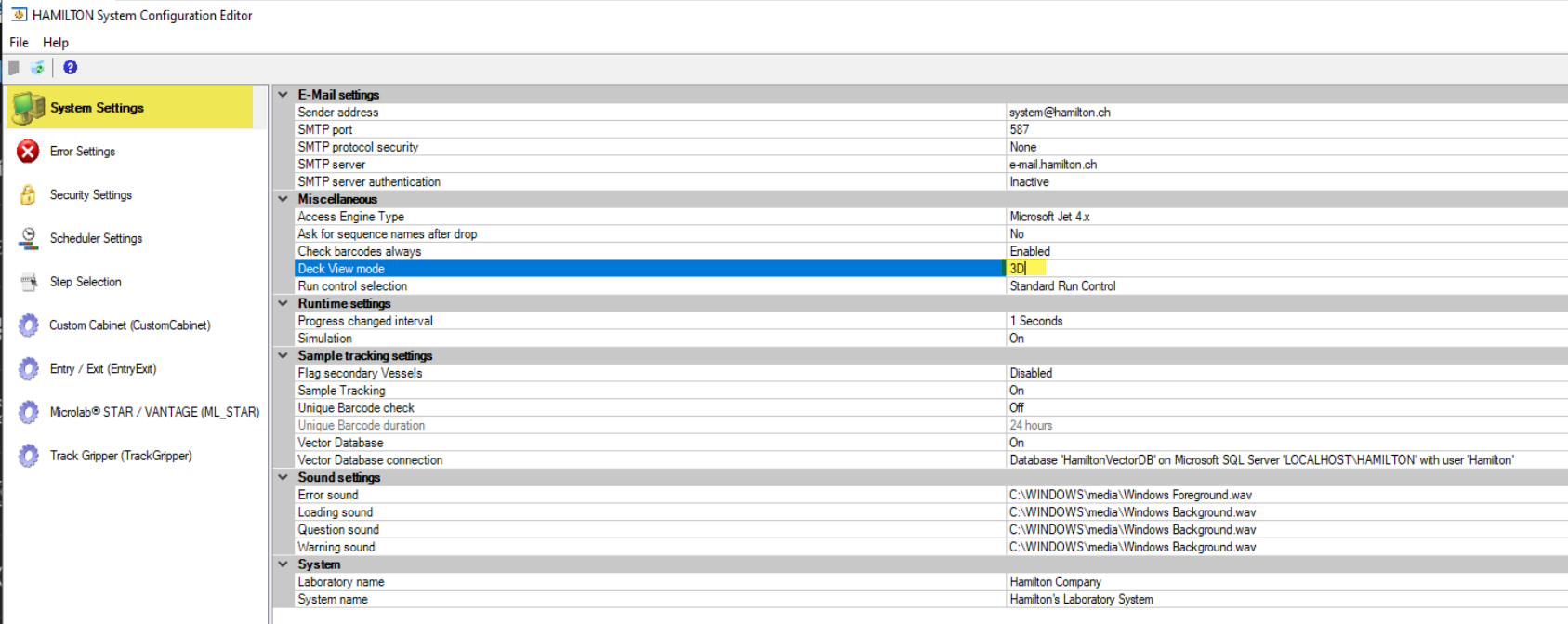Click the blue help question mark icon
1568x624 pixels.
tap(70, 68)
